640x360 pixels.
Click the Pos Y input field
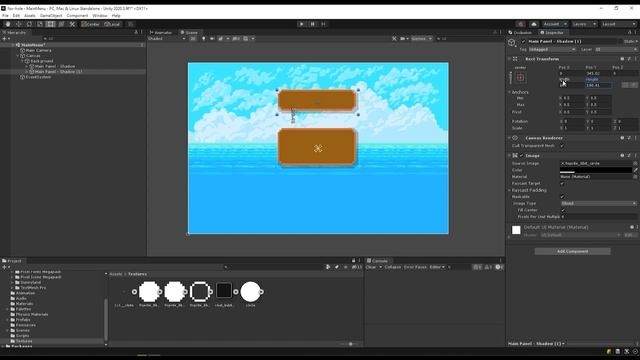pyautogui.click(x=598, y=73)
